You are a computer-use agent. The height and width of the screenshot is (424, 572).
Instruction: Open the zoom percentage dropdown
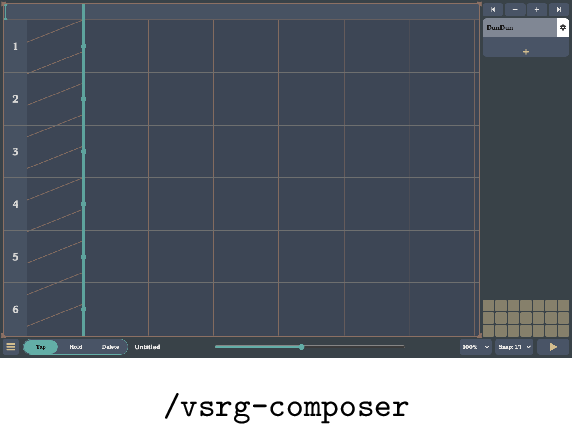click(x=476, y=347)
